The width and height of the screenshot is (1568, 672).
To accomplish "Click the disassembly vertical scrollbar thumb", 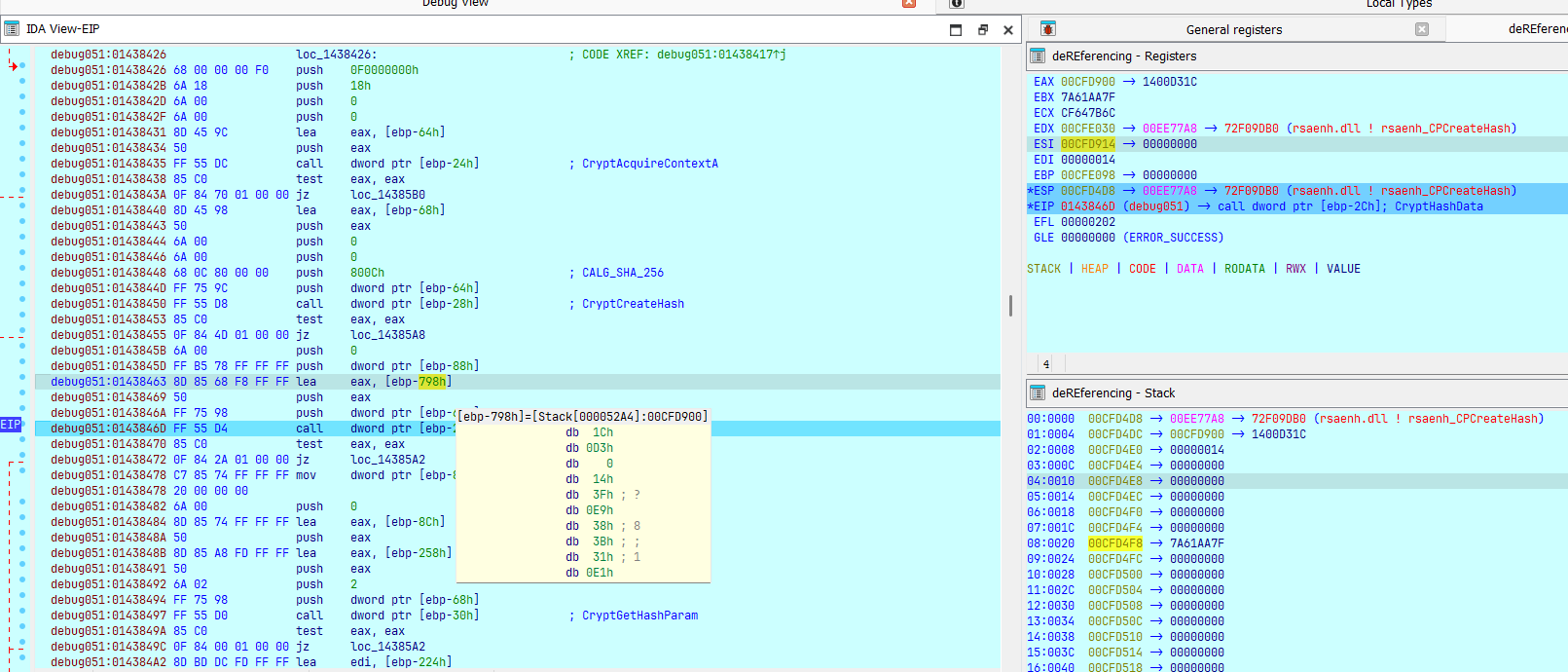I will click(x=1010, y=306).
